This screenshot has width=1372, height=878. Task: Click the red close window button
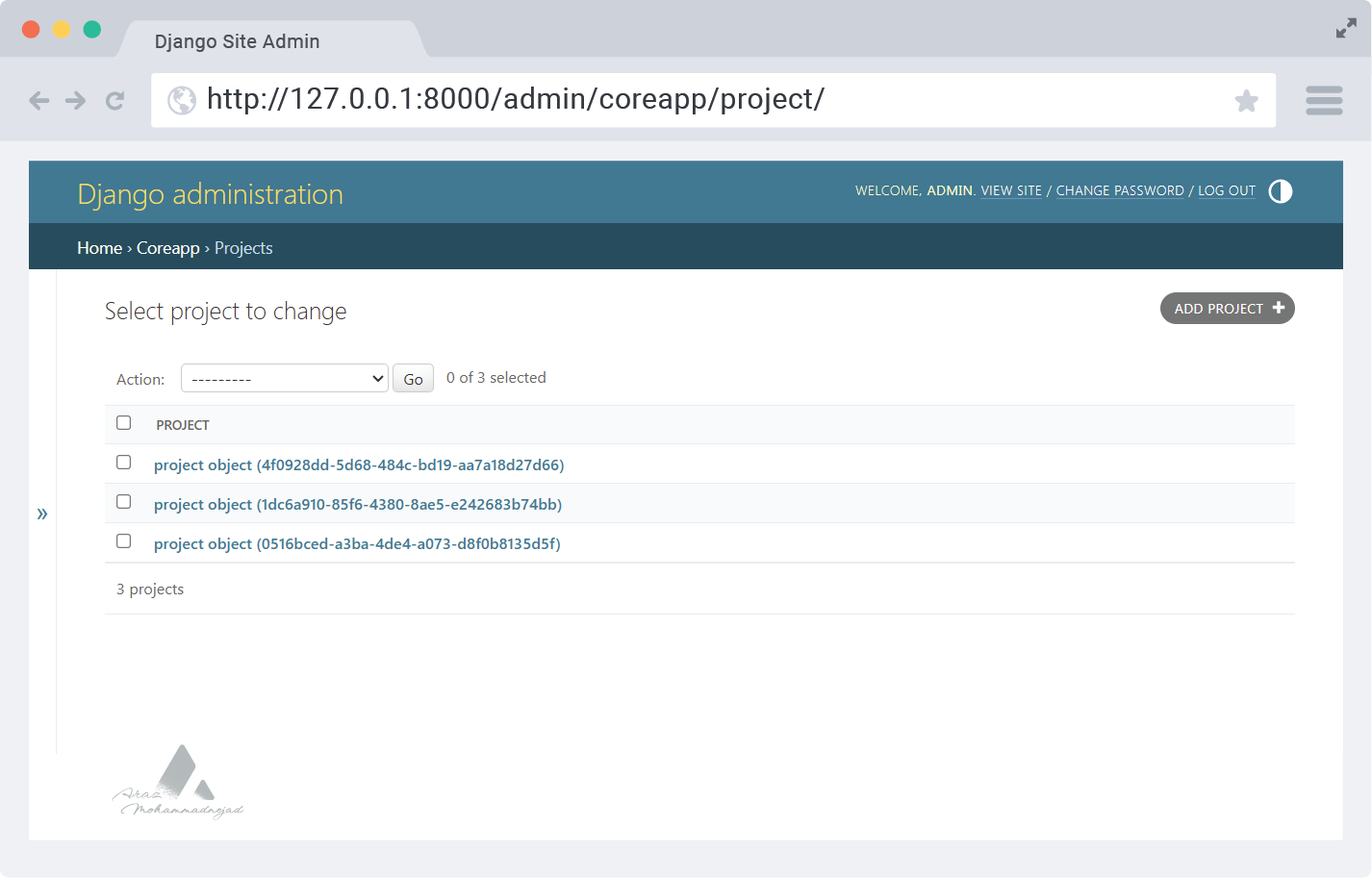[x=31, y=29]
